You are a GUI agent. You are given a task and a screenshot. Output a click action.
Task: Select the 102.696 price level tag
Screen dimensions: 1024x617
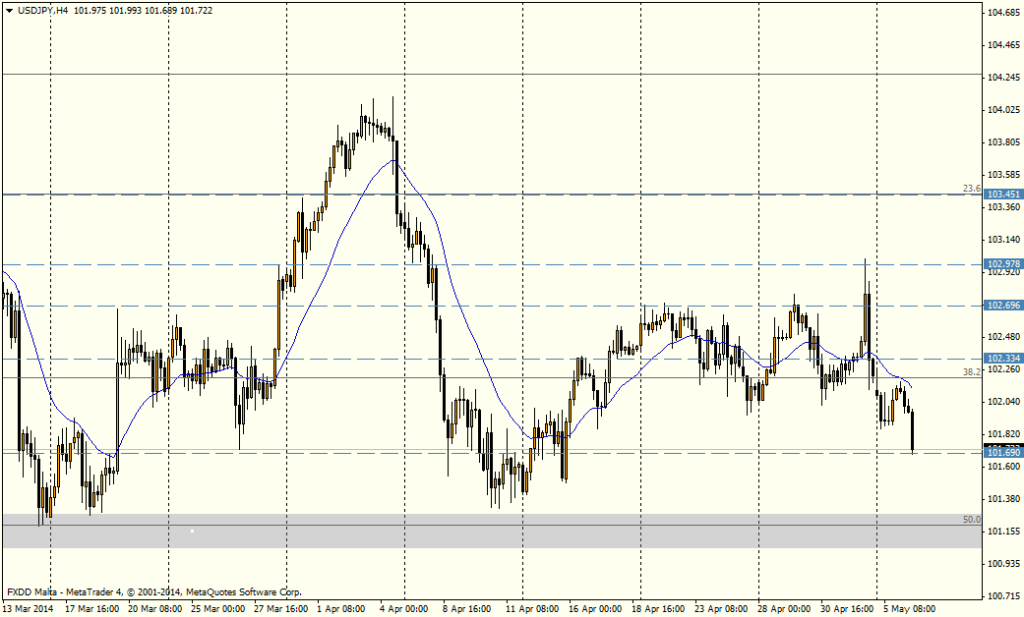coord(1003,305)
